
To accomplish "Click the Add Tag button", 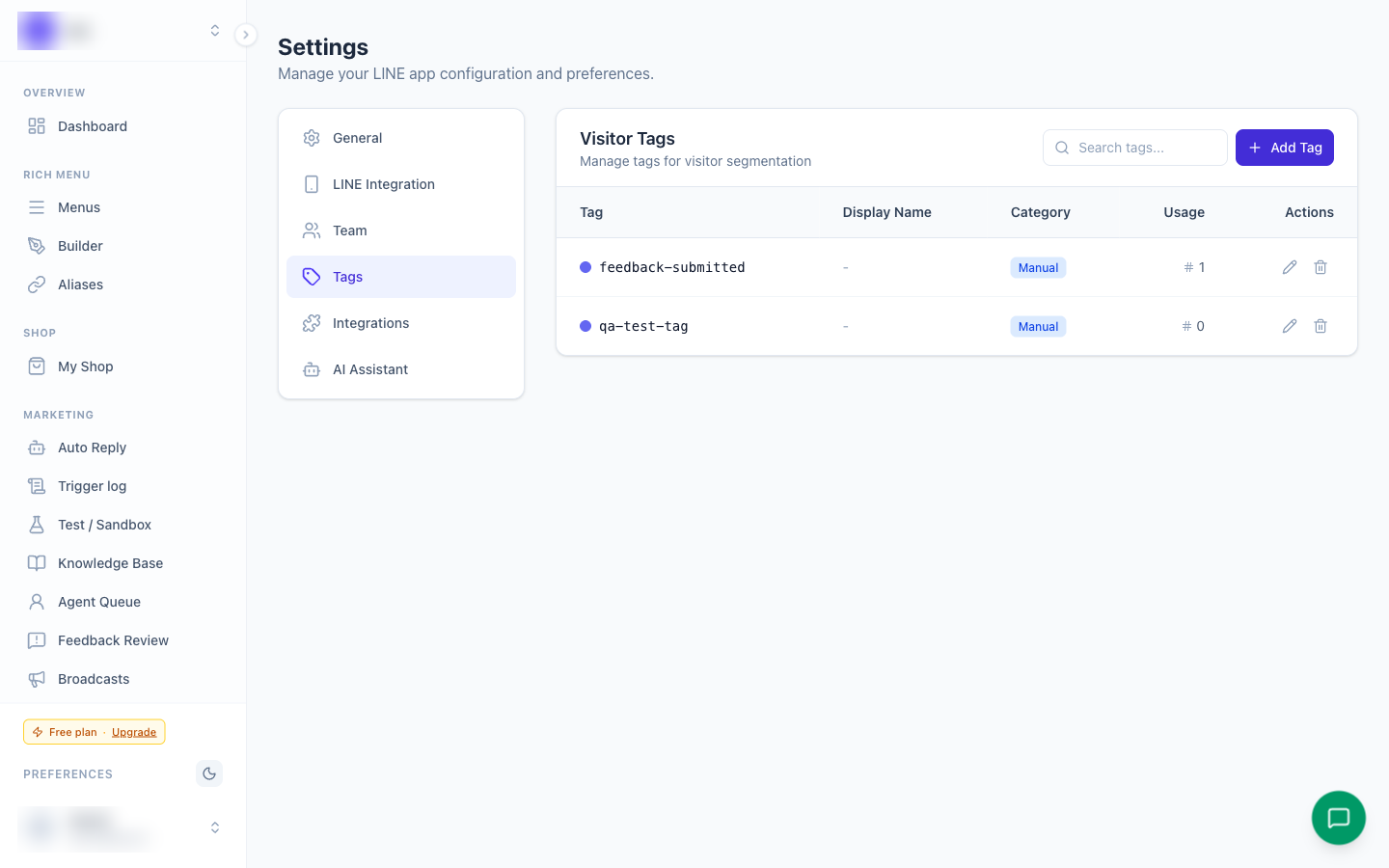I will pyautogui.click(x=1285, y=148).
